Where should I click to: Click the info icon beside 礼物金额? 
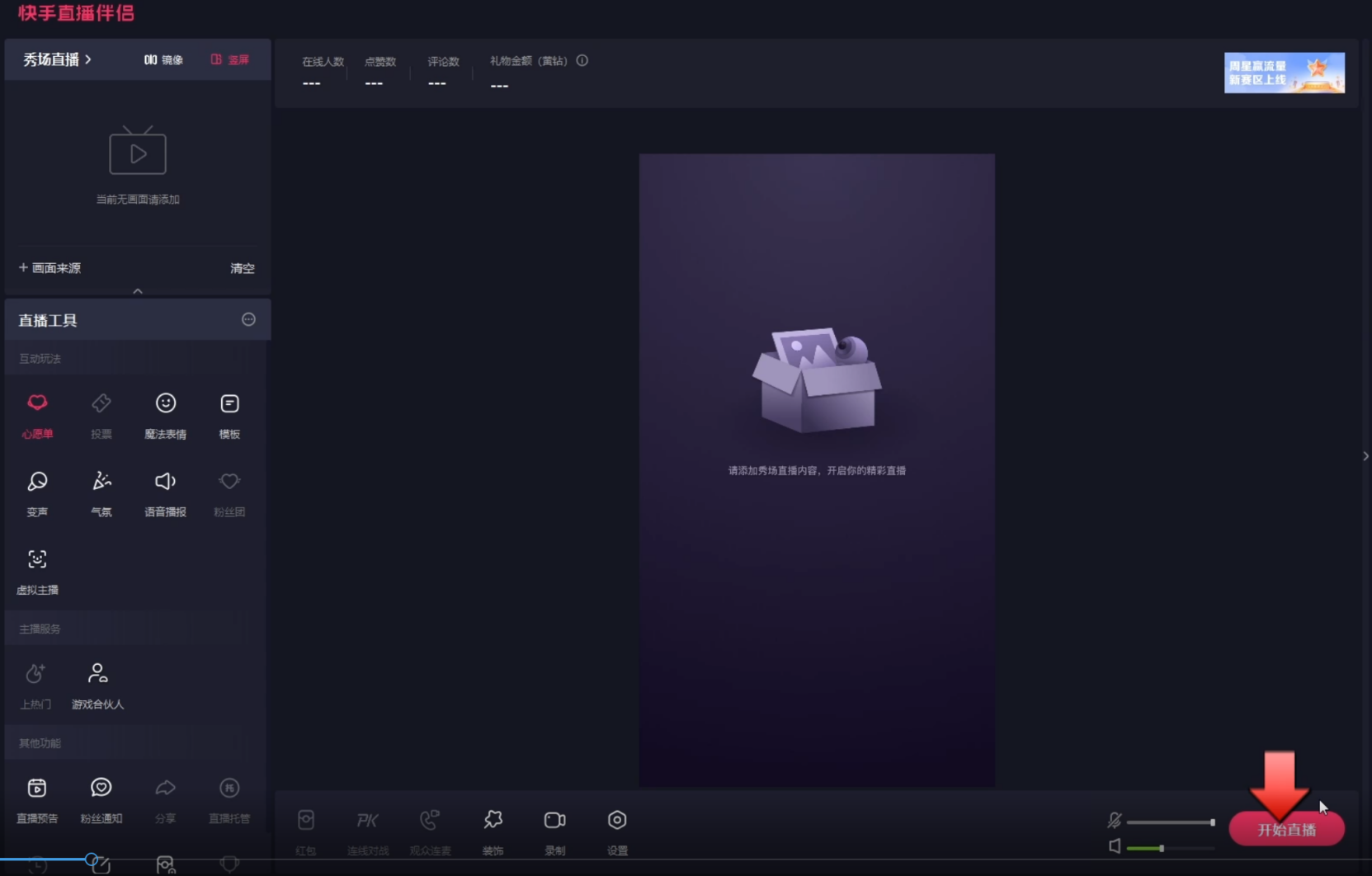click(582, 60)
